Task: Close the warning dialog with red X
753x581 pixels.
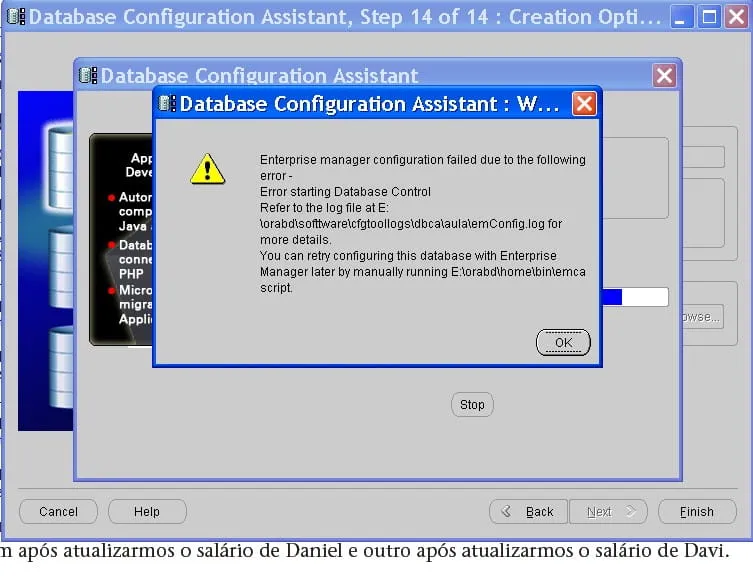Action: [x=584, y=103]
